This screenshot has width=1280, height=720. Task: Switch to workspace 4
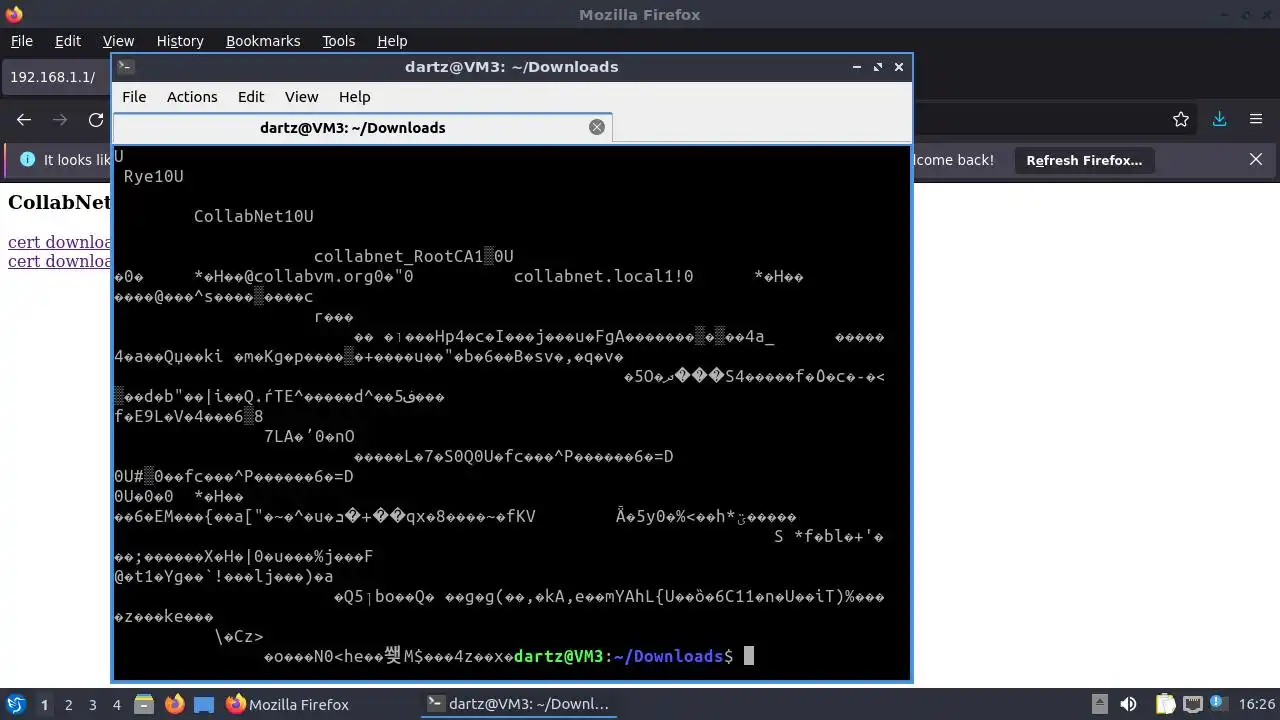(x=117, y=705)
